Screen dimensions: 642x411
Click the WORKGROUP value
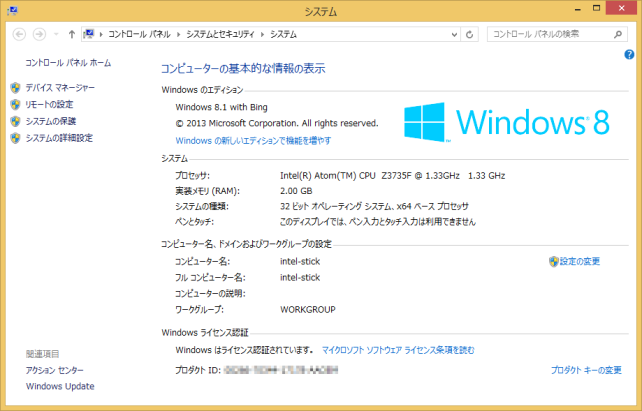[308, 309]
